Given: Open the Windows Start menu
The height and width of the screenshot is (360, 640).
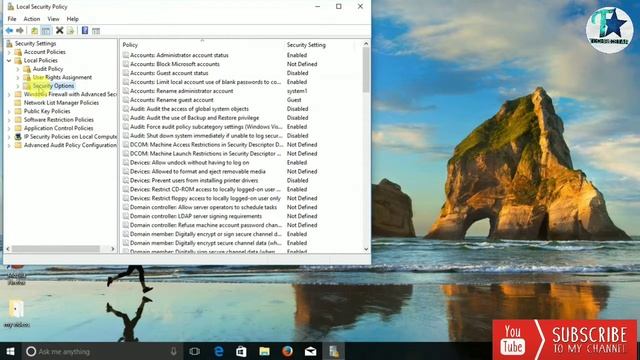Looking at the screenshot, I should [11, 351].
